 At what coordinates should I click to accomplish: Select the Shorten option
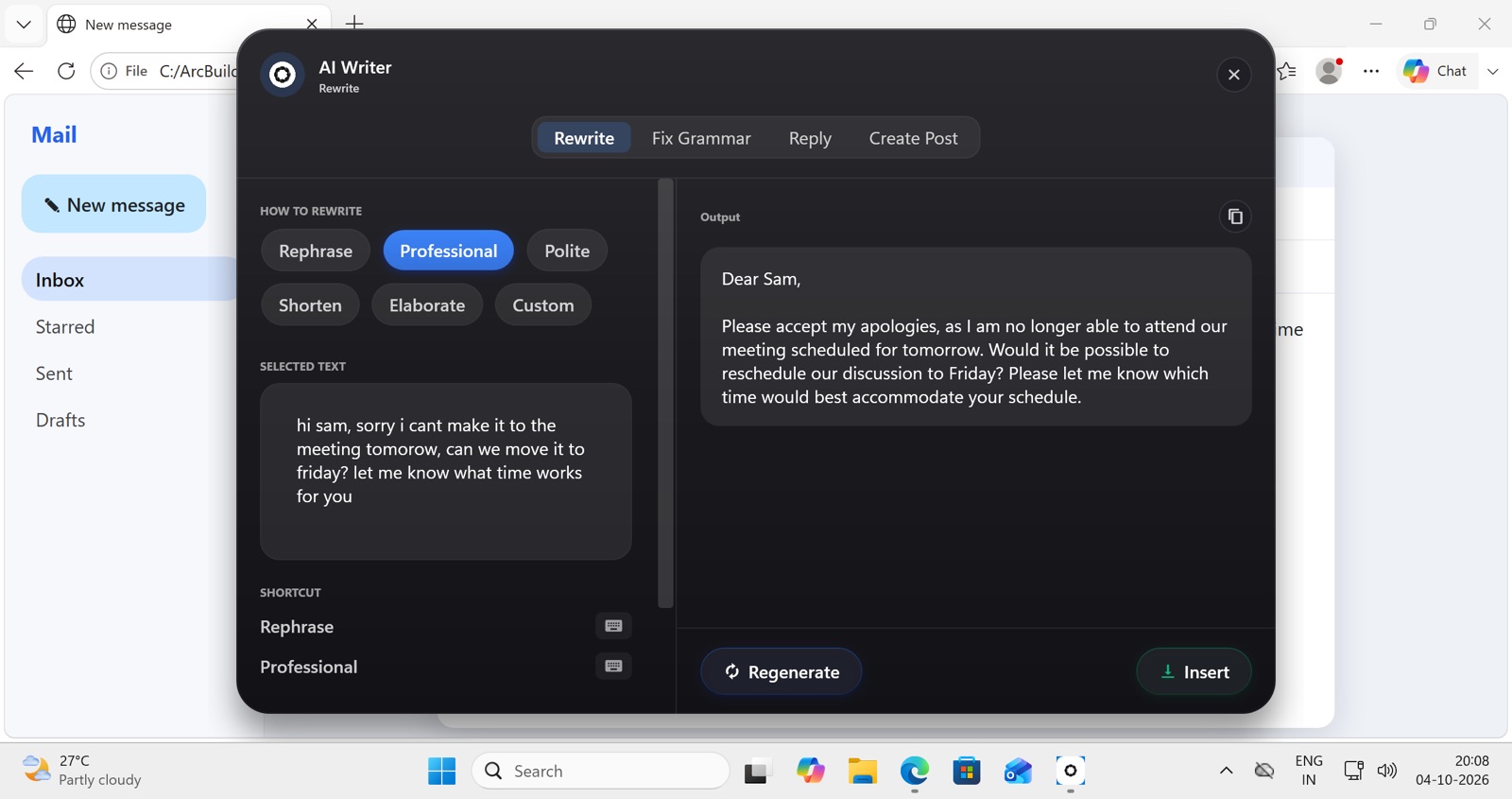(x=310, y=305)
